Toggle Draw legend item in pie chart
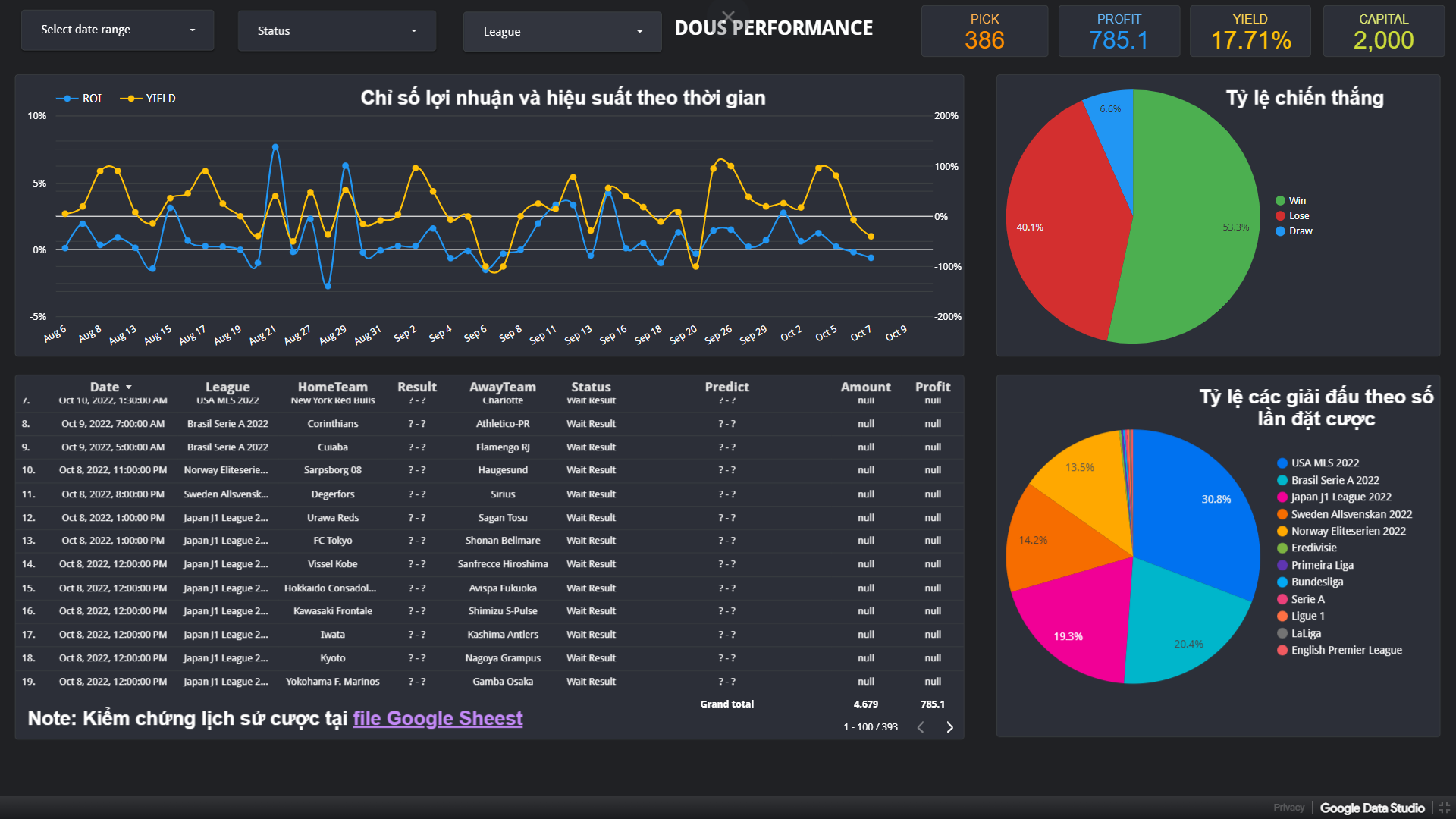Image resolution: width=1456 pixels, height=819 pixels. point(1300,231)
